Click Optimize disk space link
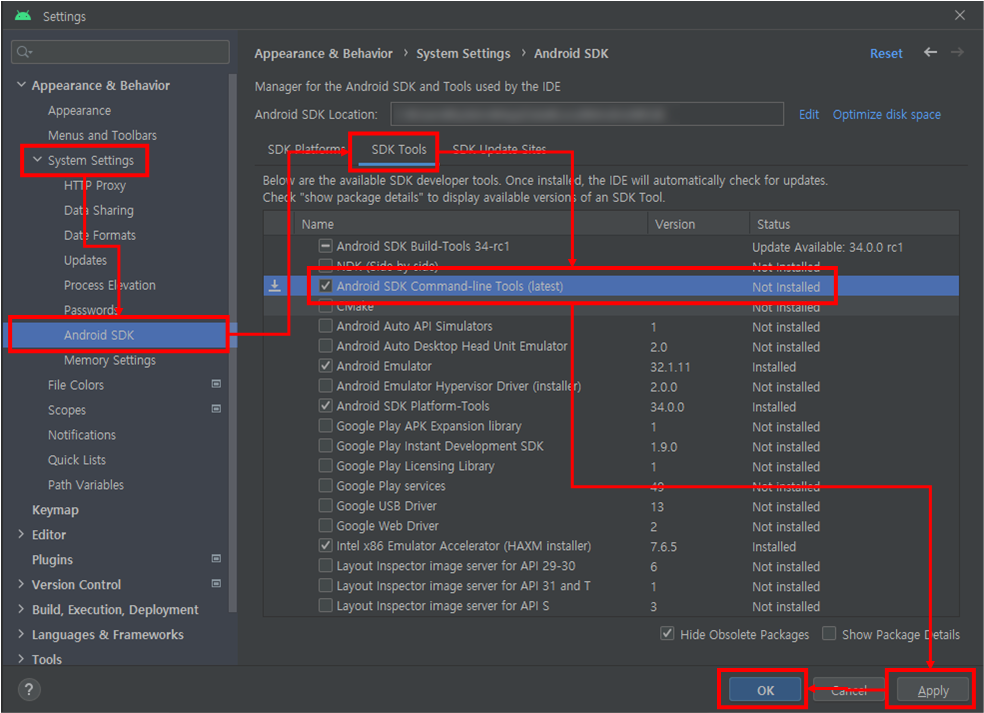This screenshot has width=984, height=713. point(886,114)
